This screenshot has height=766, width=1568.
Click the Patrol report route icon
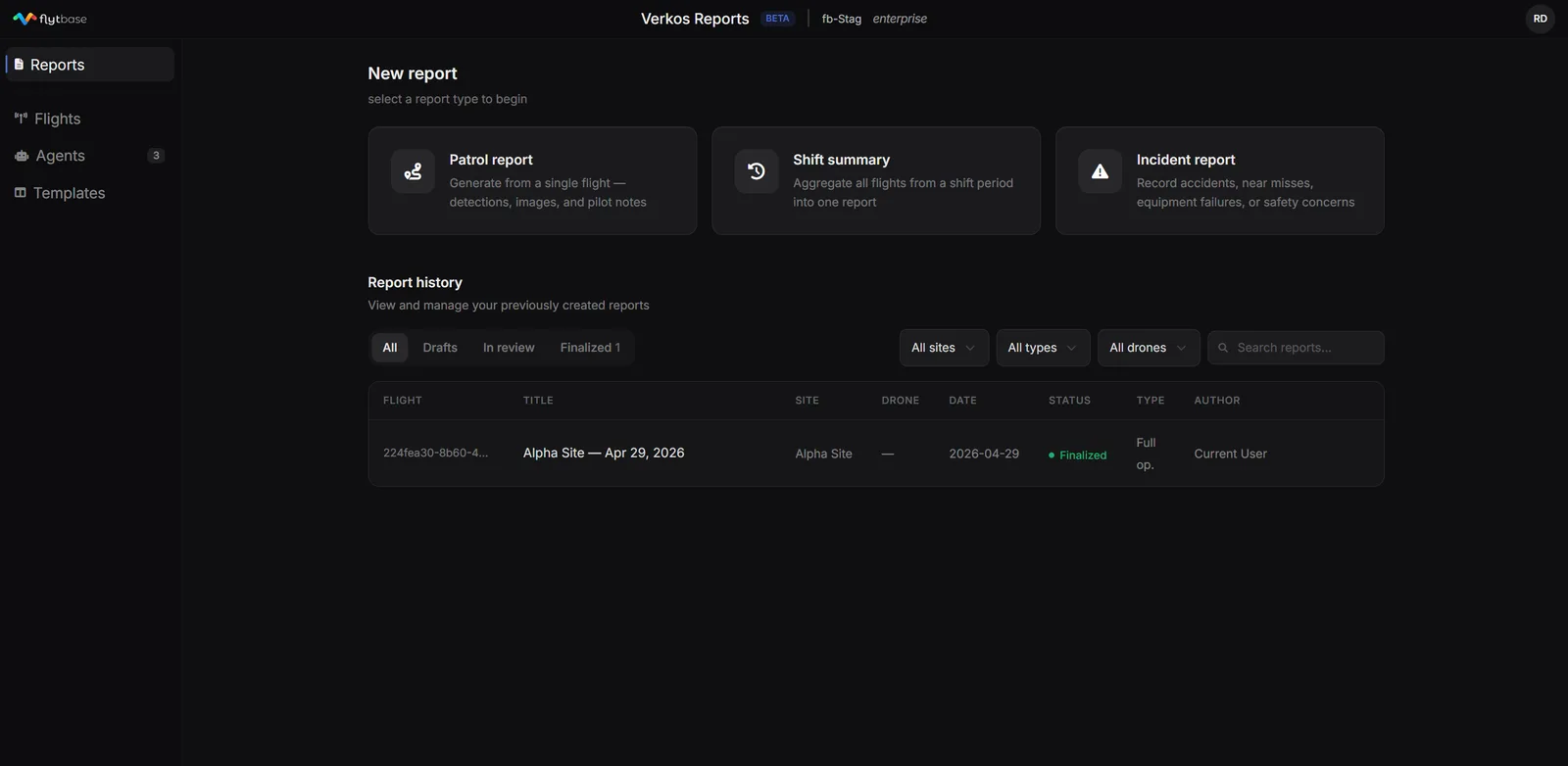tap(413, 171)
